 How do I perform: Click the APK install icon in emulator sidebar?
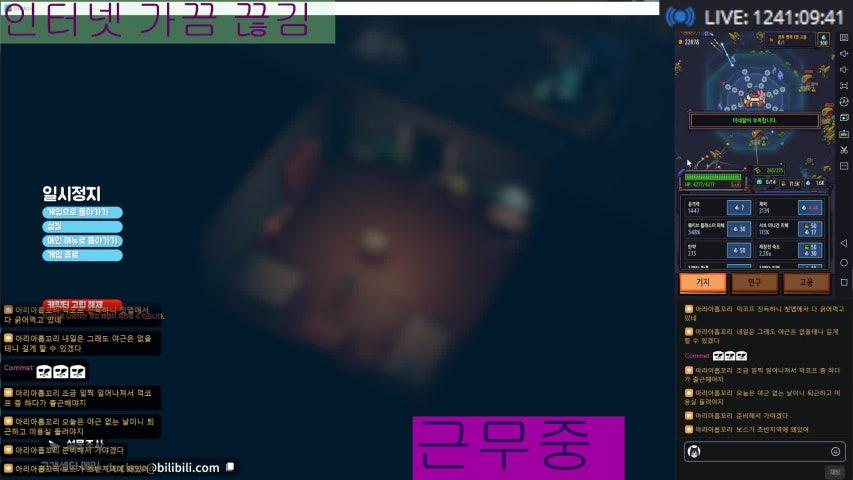tap(844, 134)
